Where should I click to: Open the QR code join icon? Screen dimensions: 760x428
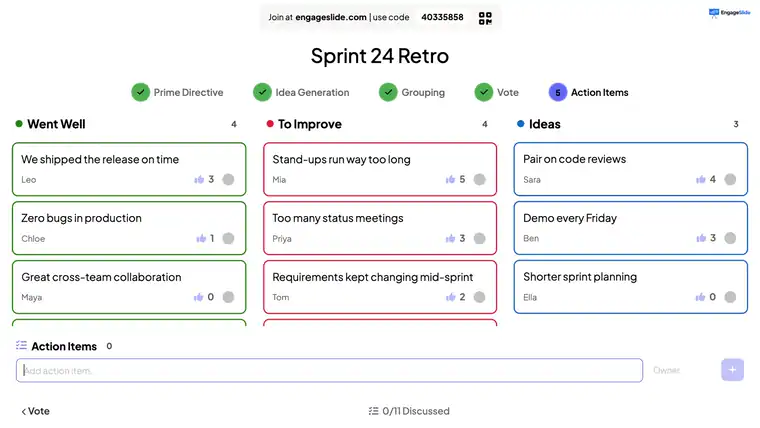point(485,18)
